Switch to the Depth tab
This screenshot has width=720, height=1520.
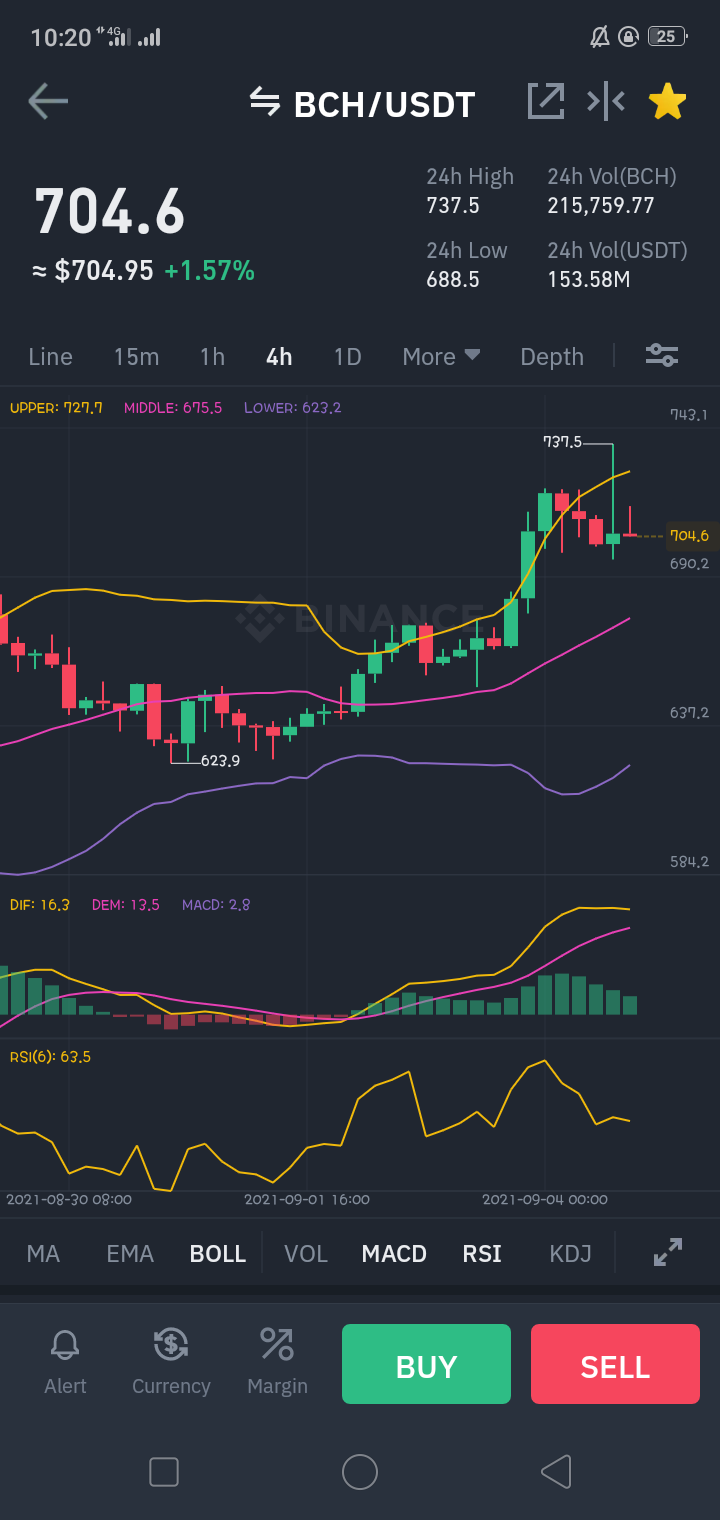pos(552,356)
